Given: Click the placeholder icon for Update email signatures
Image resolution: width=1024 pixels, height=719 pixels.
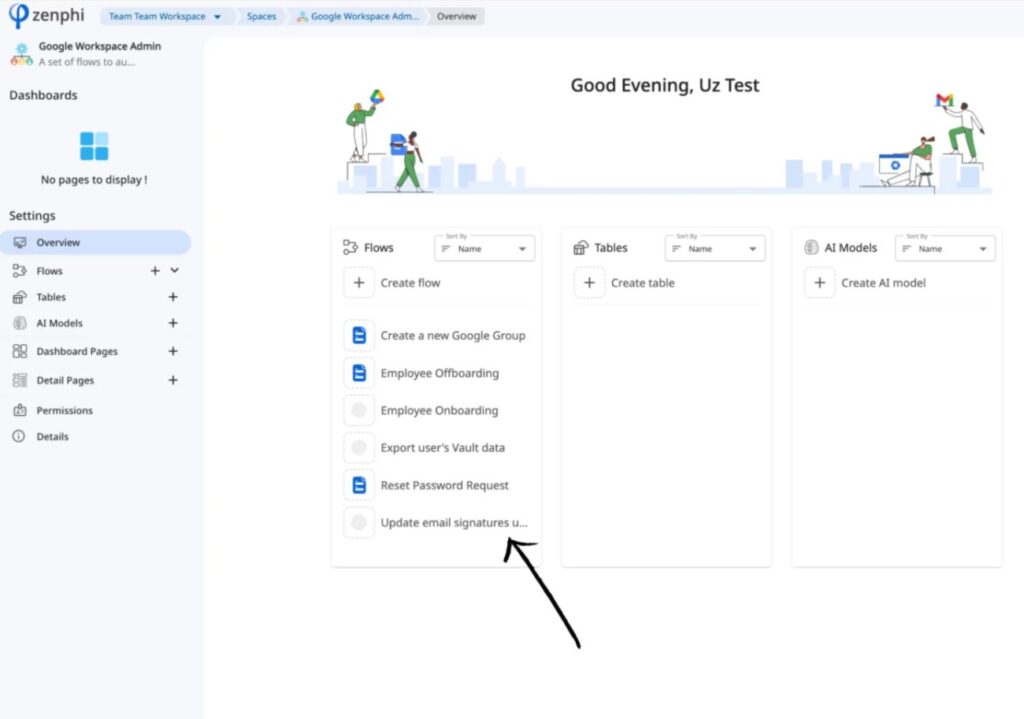Looking at the screenshot, I should click(359, 522).
